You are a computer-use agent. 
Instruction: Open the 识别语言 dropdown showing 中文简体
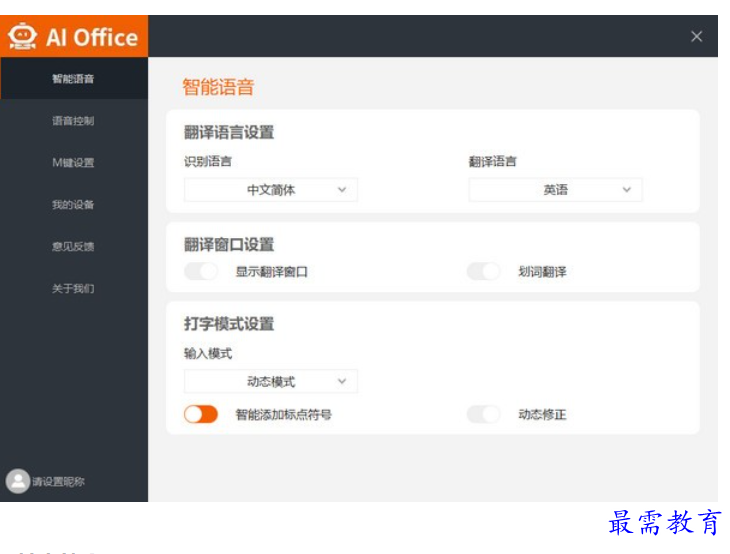270,190
